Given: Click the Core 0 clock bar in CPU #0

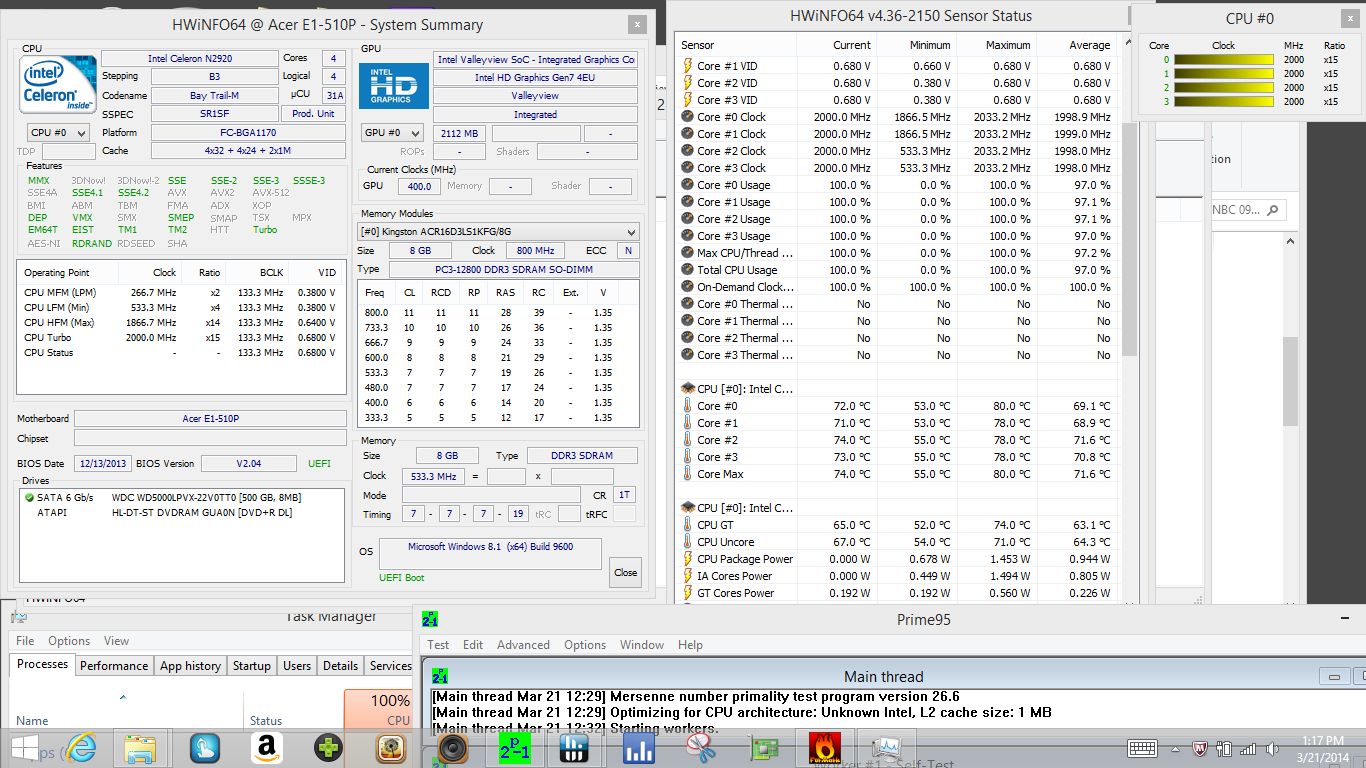Looking at the screenshot, I should tap(1224, 59).
